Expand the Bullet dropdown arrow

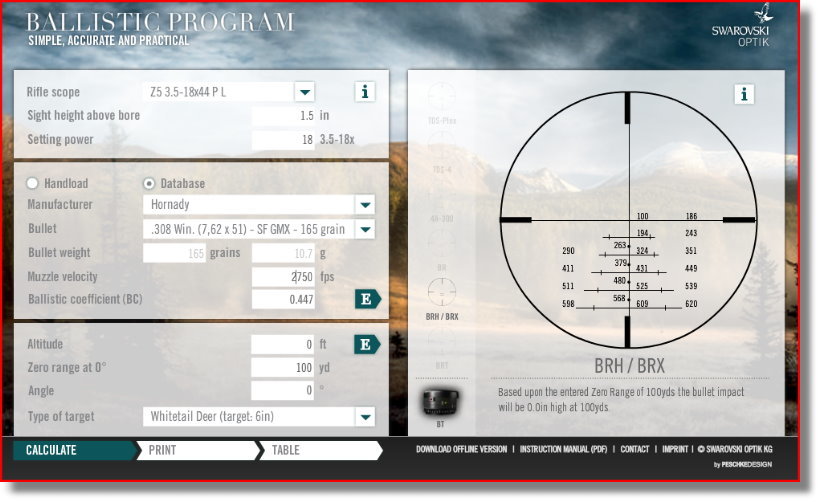[x=365, y=229]
